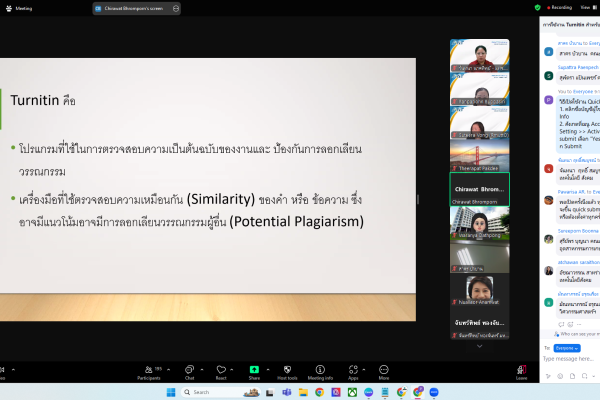Image resolution: width=600 pixels, height=400 pixels.
Task: Add reaction to the last chat message
Action: 570,324
